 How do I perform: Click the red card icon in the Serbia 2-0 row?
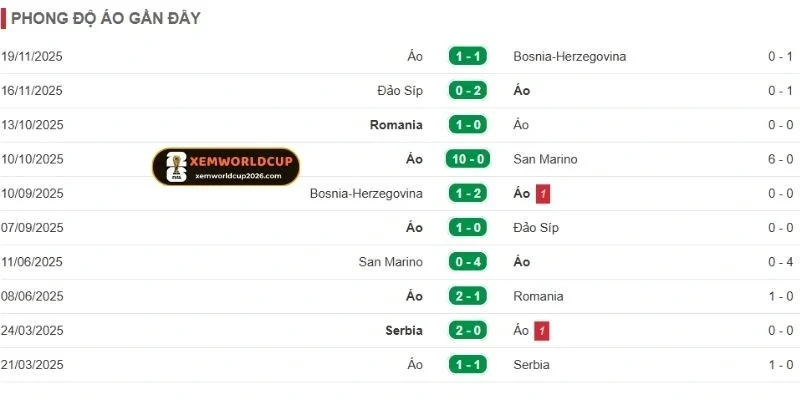tap(542, 330)
